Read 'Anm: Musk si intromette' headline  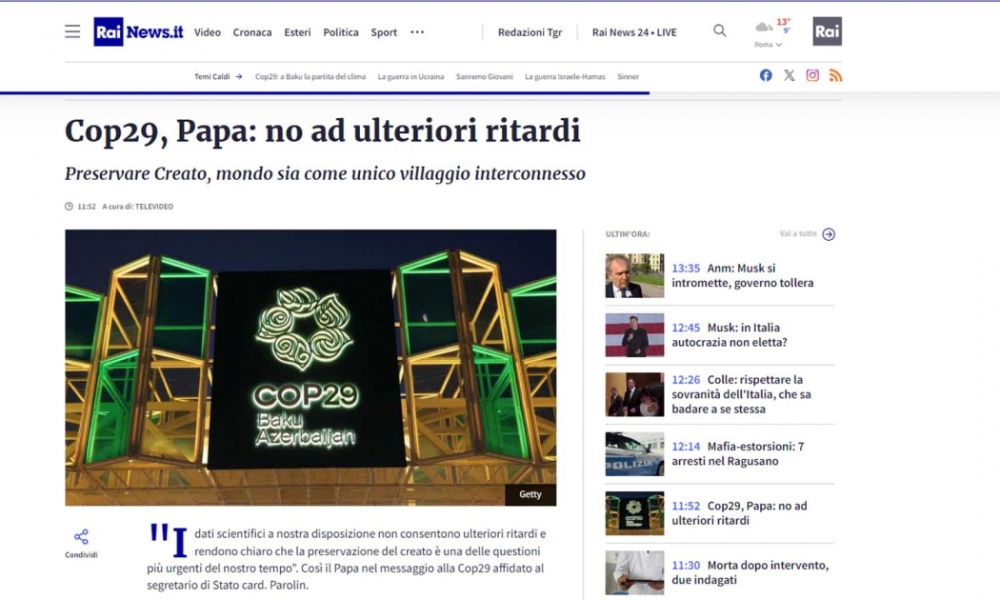[742, 276]
